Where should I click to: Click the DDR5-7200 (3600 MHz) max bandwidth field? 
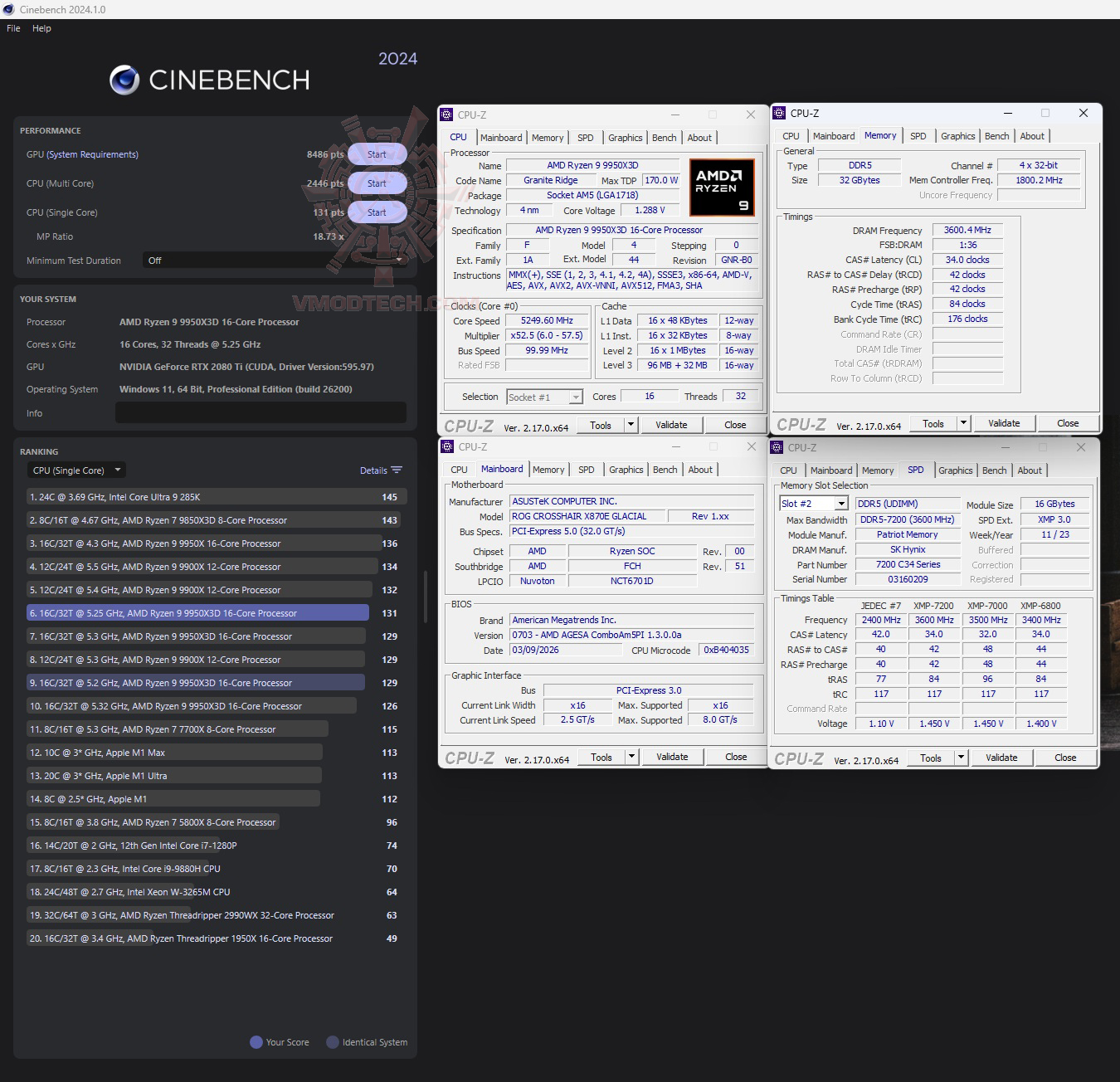(x=907, y=520)
